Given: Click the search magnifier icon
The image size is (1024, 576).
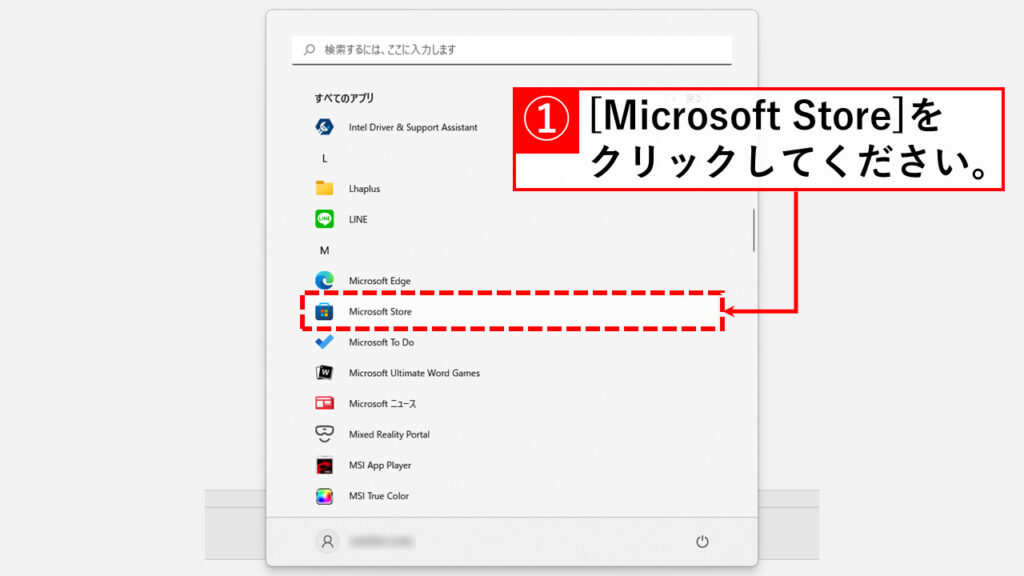Looking at the screenshot, I should pyautogui.click(x=308, y=49).
